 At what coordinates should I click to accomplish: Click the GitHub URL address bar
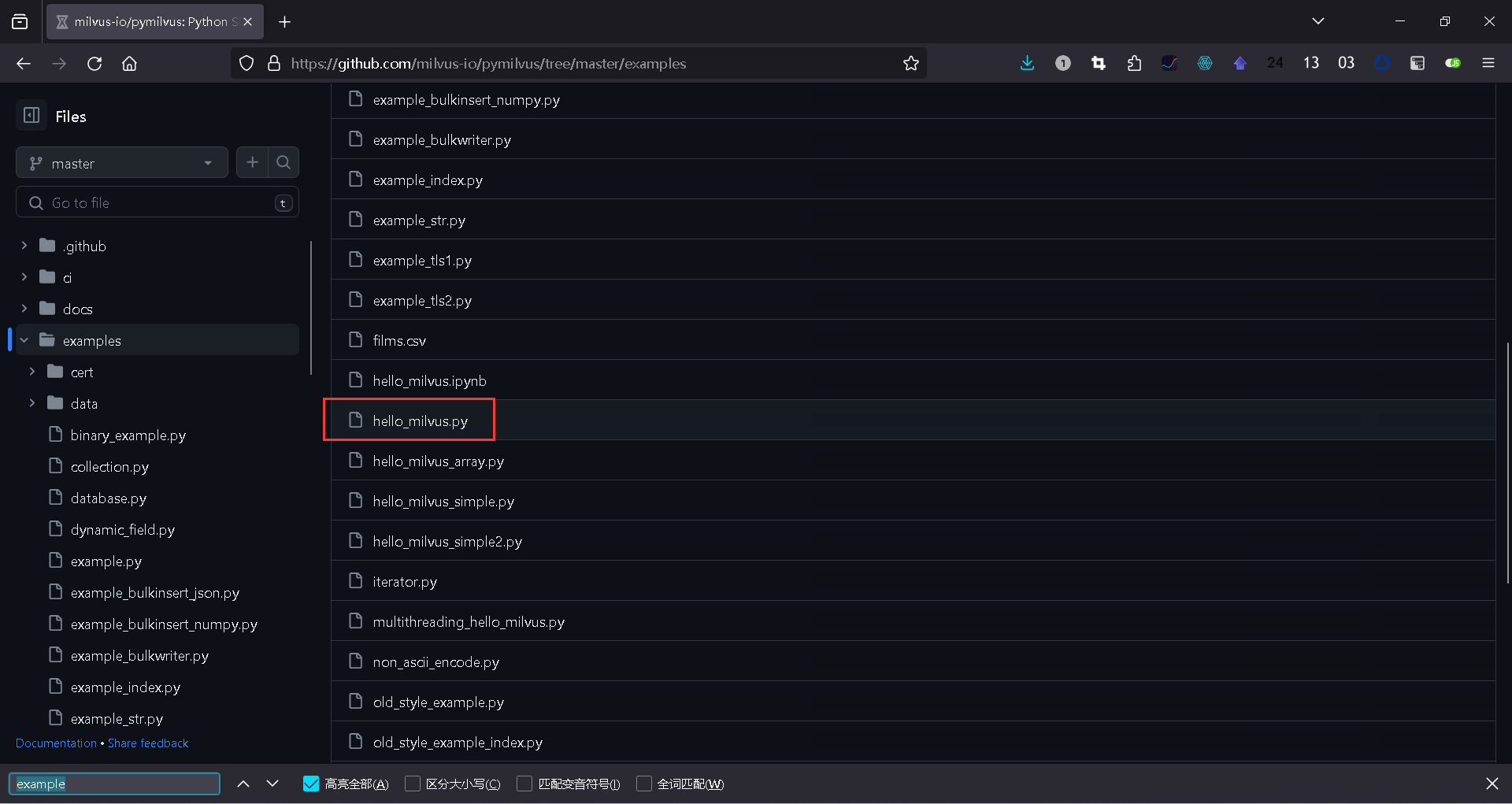[x=579, y=64]
